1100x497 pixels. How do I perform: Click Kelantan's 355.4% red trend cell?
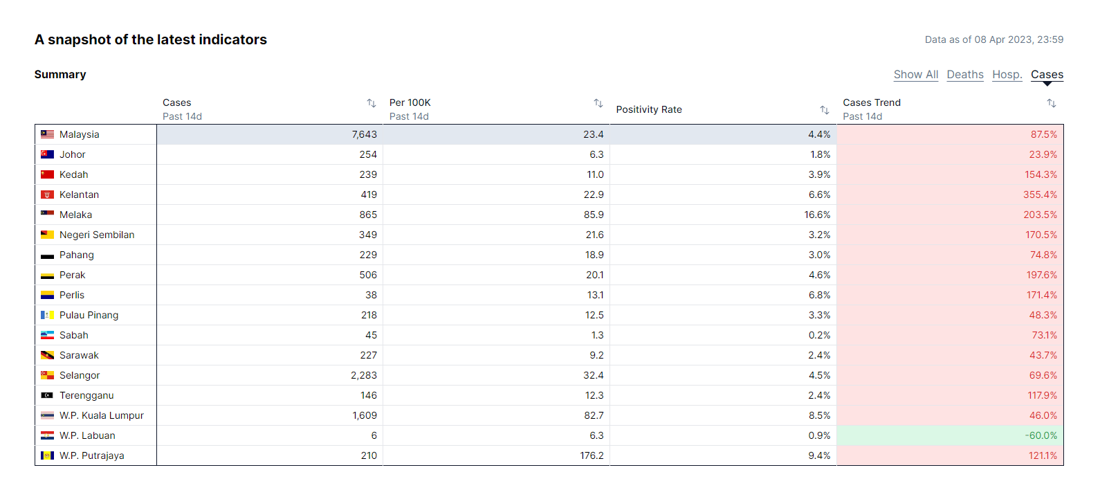pos(950,194)
